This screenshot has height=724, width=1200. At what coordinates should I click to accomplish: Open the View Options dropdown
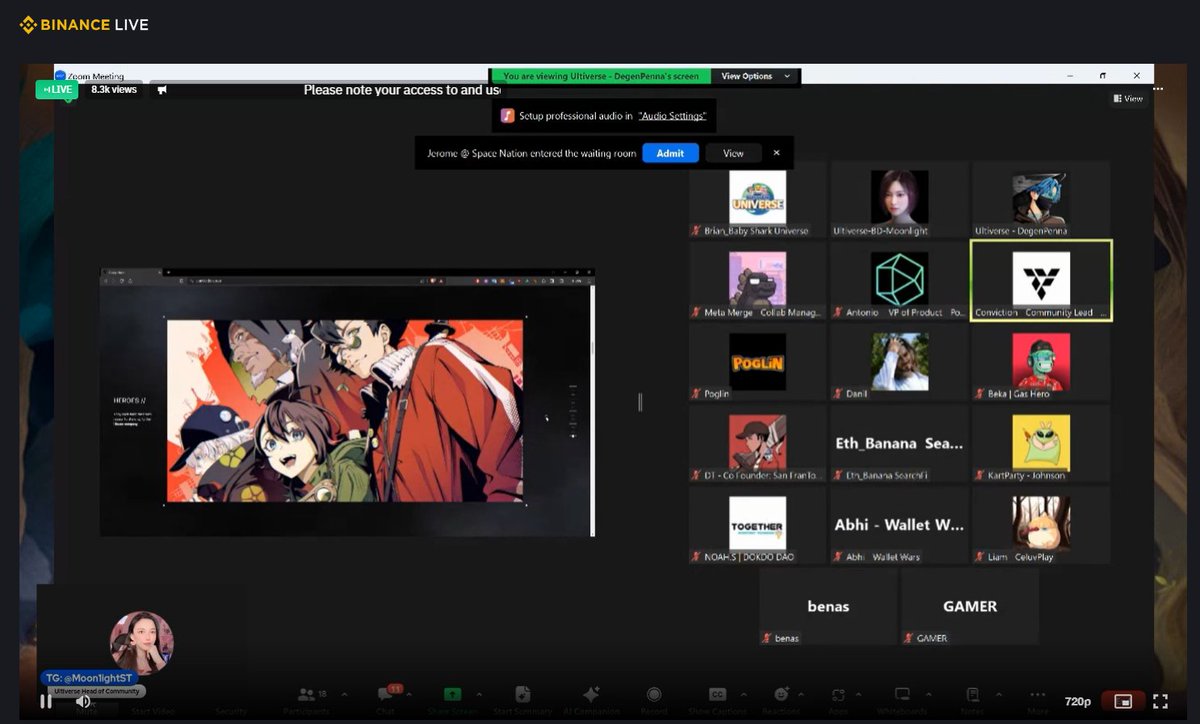756,76
